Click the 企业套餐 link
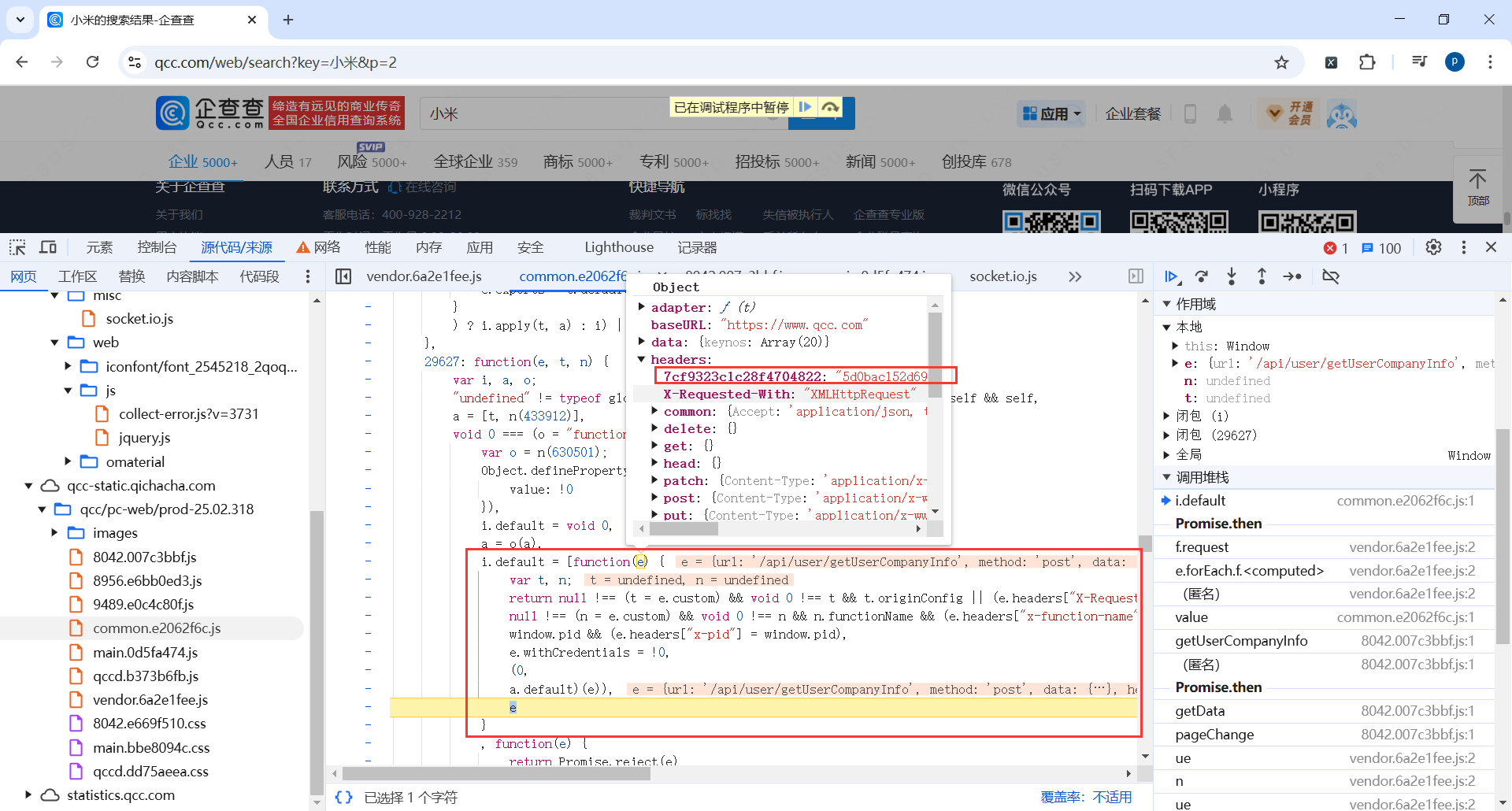The image size is (1512, 811). [x=1133, y=114]
